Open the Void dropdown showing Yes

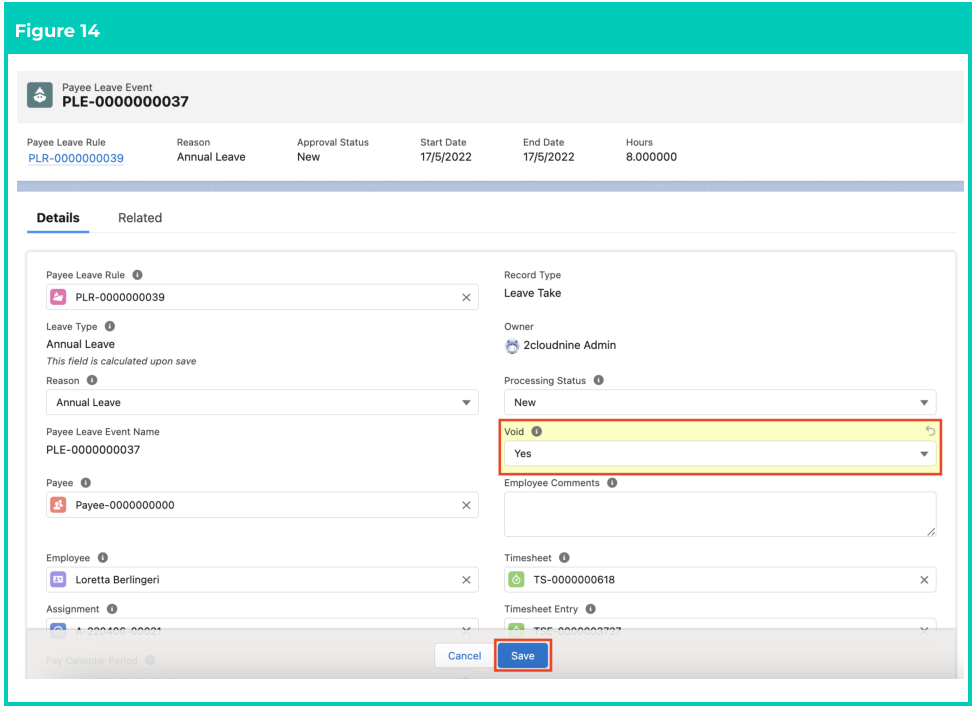720,454
